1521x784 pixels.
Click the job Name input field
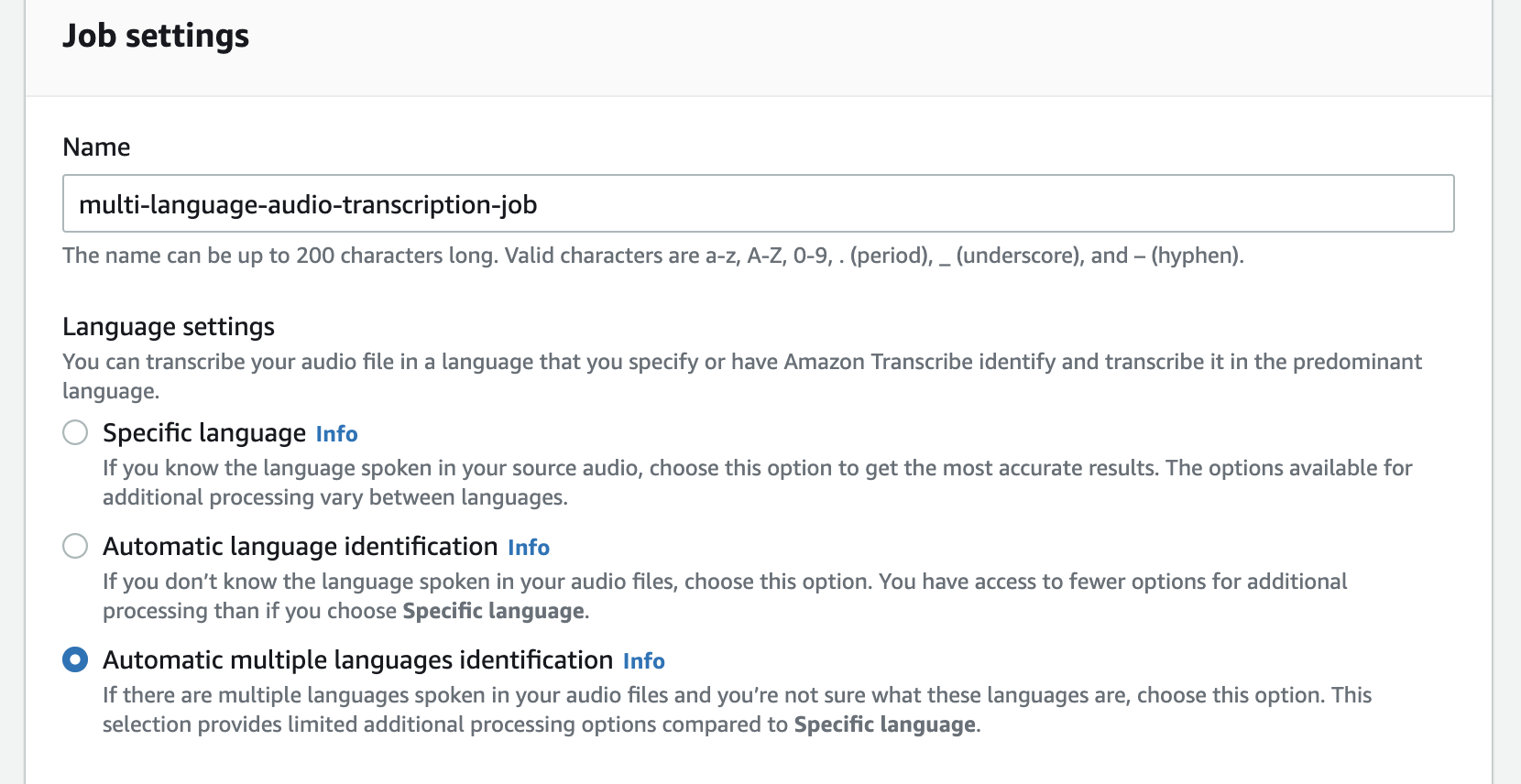[758, 203]
